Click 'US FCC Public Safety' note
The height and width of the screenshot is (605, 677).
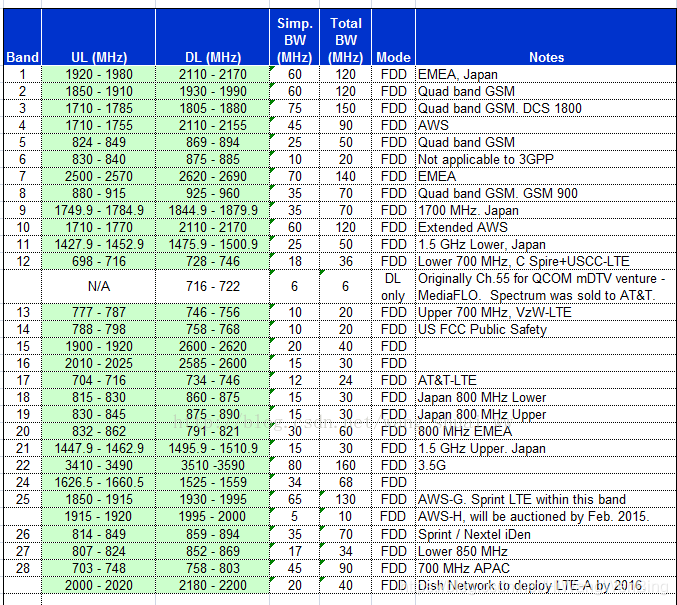click(546, 329)
